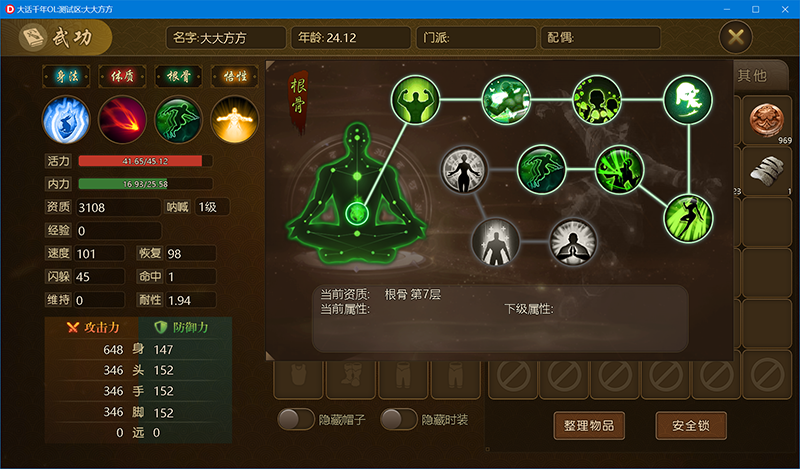Toggle the 隐藏帽子 switch

tap(296, 419)
